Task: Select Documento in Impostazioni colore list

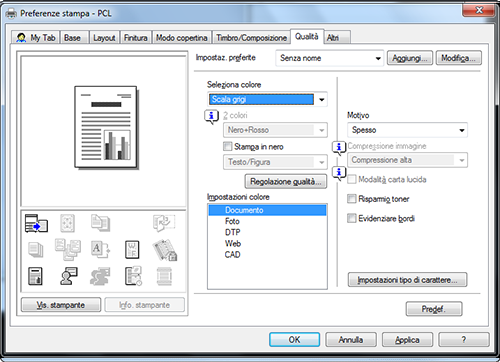Action: pos(267,210)
